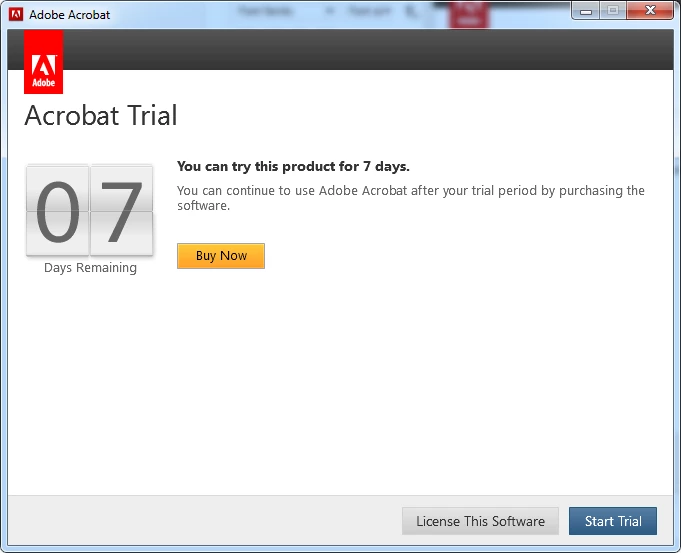Click the 07 days counter display
Image resolution: width=681 pixels, height=553 pixels.
[89, 210]
